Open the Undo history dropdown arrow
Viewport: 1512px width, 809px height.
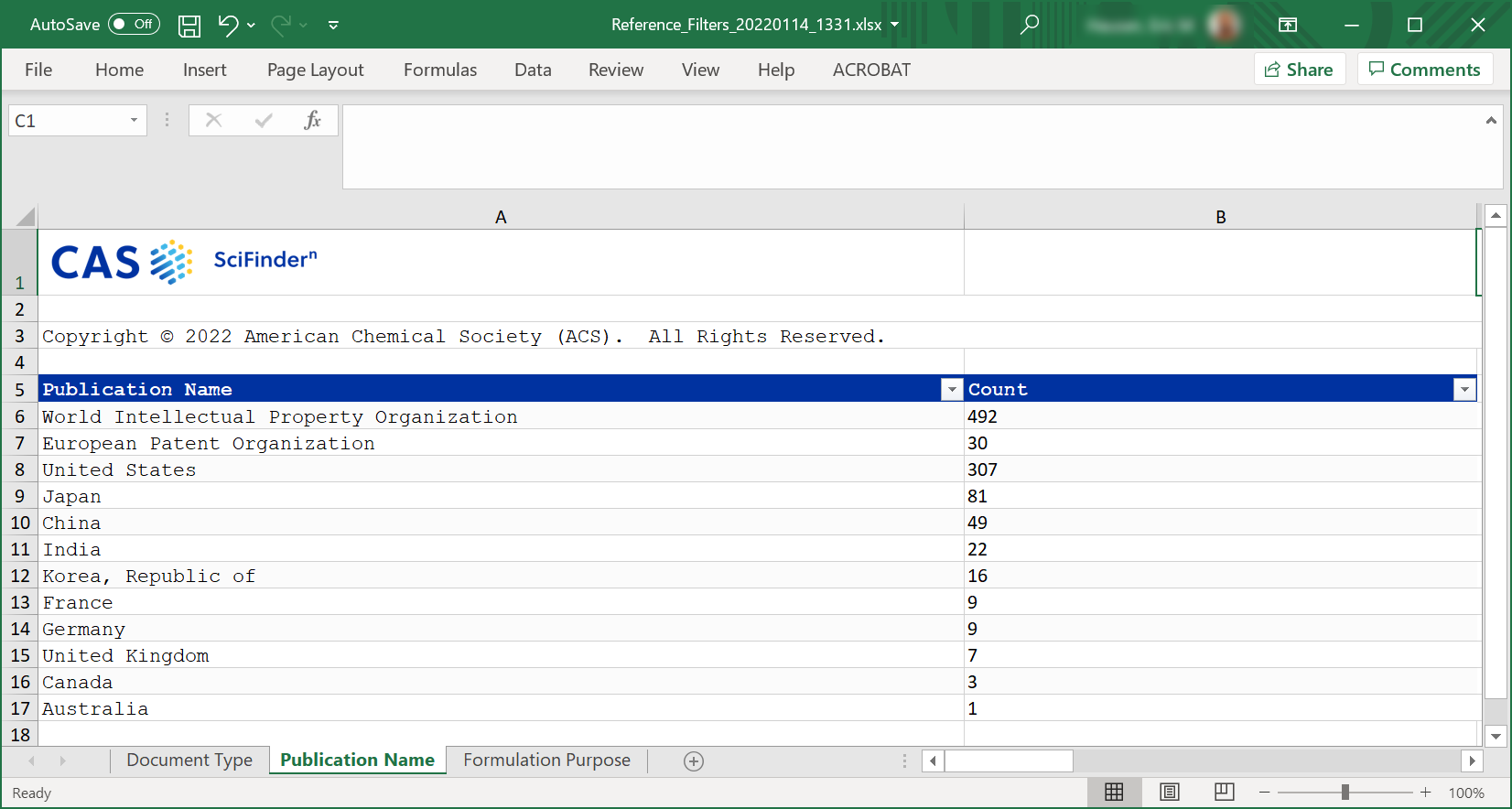[251, 26]
